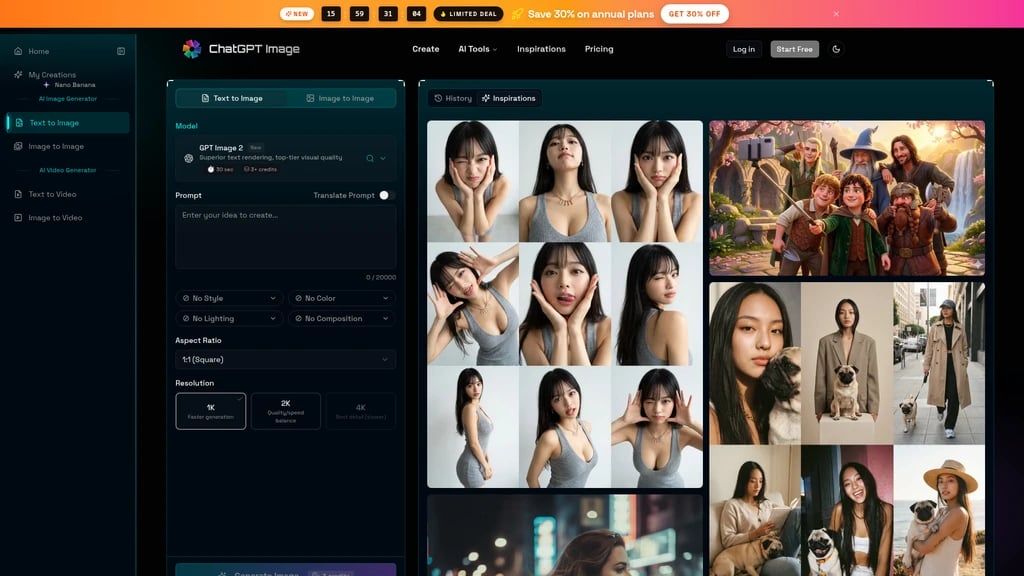This screenshot has width=1024, height=576.
Task: Click the 0 / 20000 character counter
Action: 381,278
